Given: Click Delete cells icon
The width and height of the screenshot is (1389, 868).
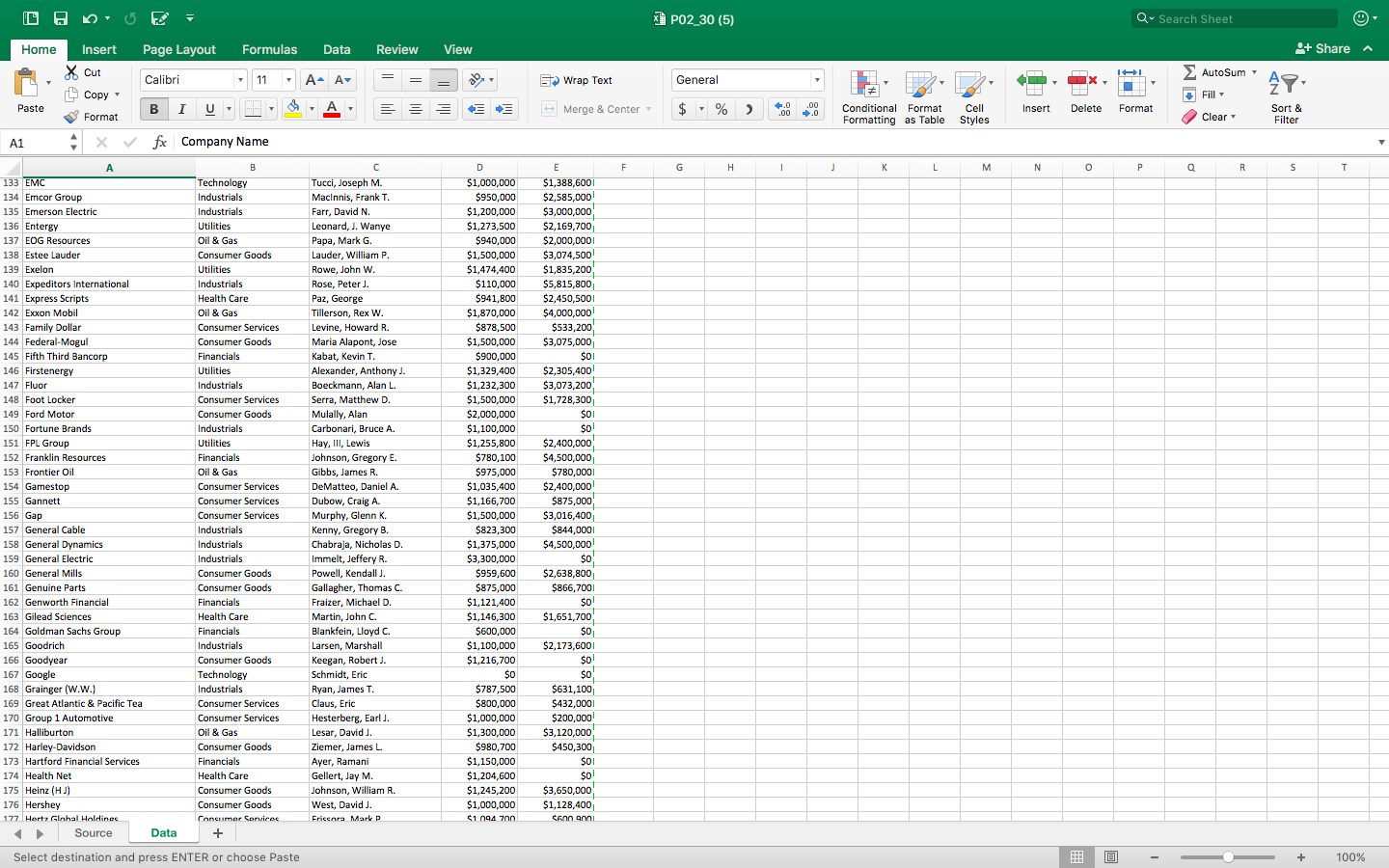Looking at the screenshot, I should coord(1081,83).
